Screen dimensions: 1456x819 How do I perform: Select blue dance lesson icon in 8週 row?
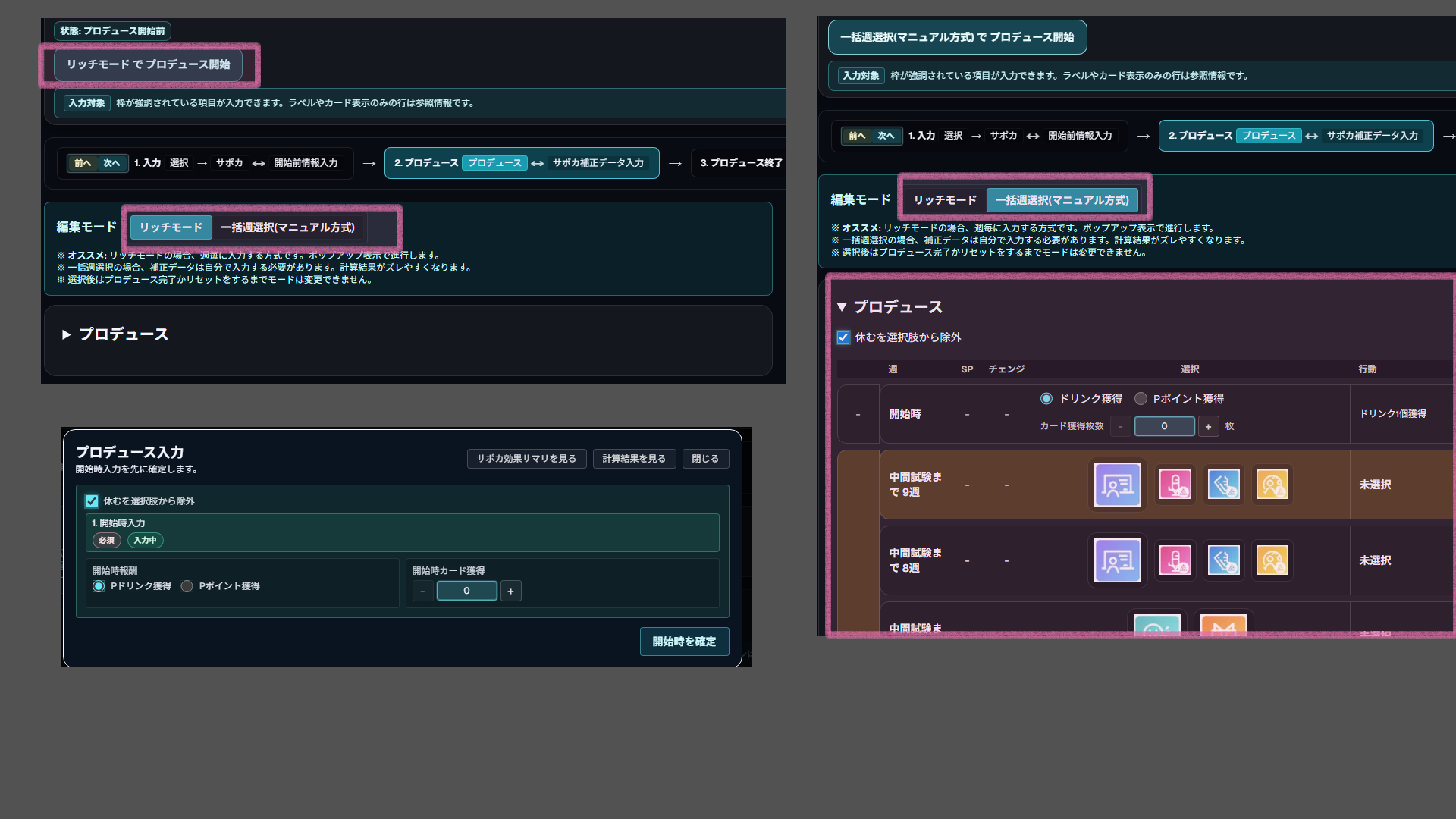click(1223, 560)
